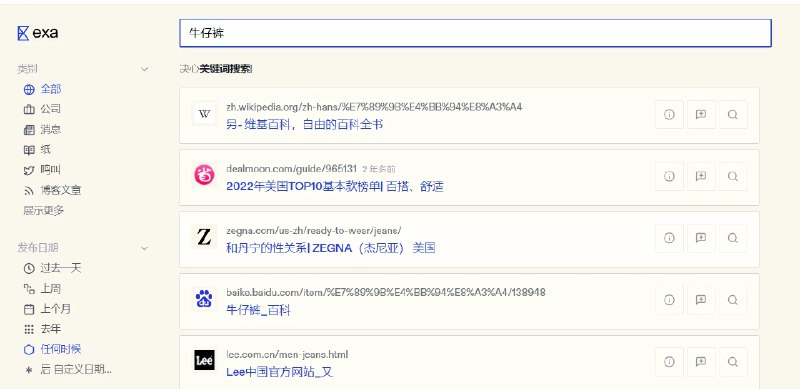Click the dealmoon.com/guide/965131 URL text

tap(292, 169)
